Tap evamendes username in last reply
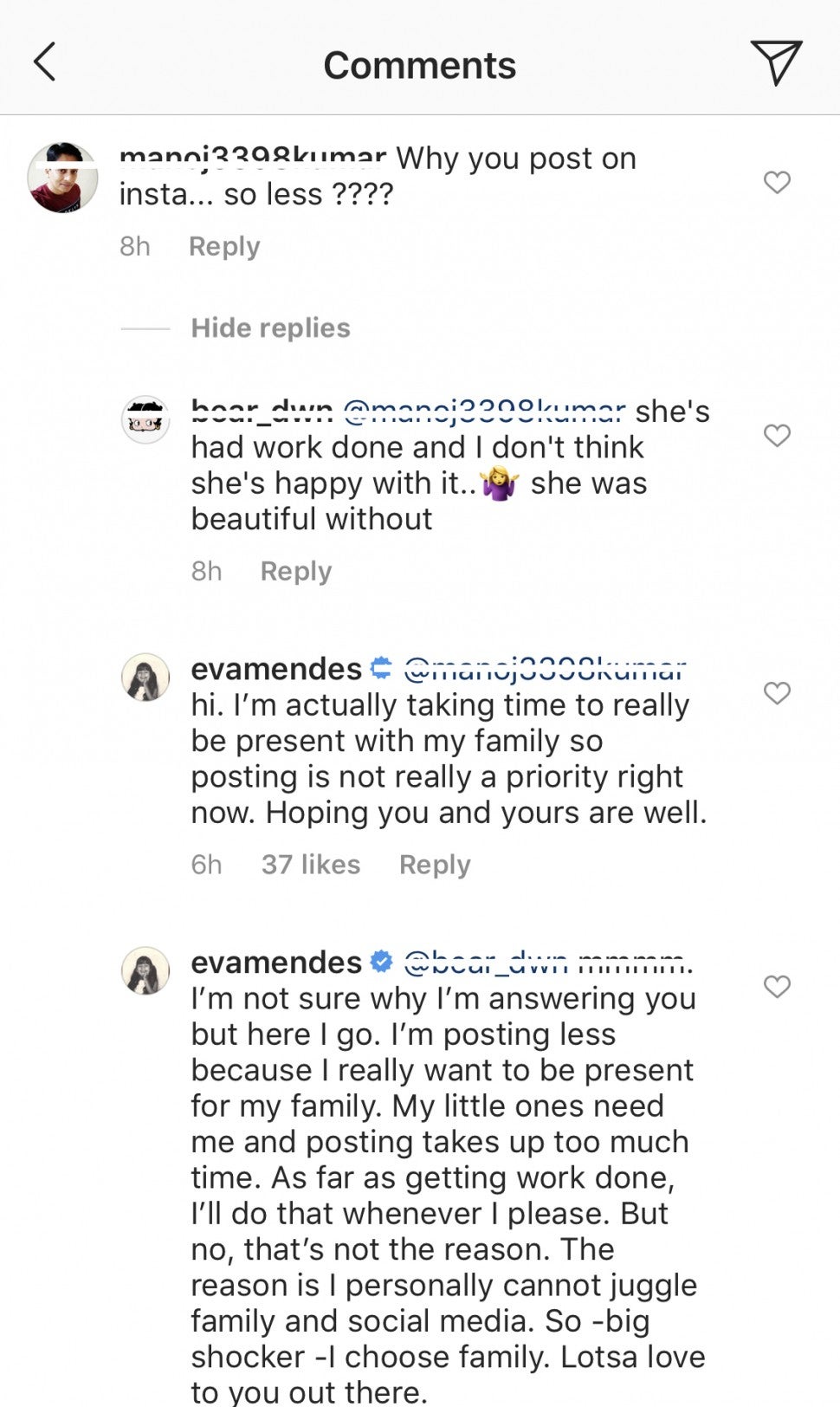The width and height of the screenshot is (840, 1407). coord(276,962)
